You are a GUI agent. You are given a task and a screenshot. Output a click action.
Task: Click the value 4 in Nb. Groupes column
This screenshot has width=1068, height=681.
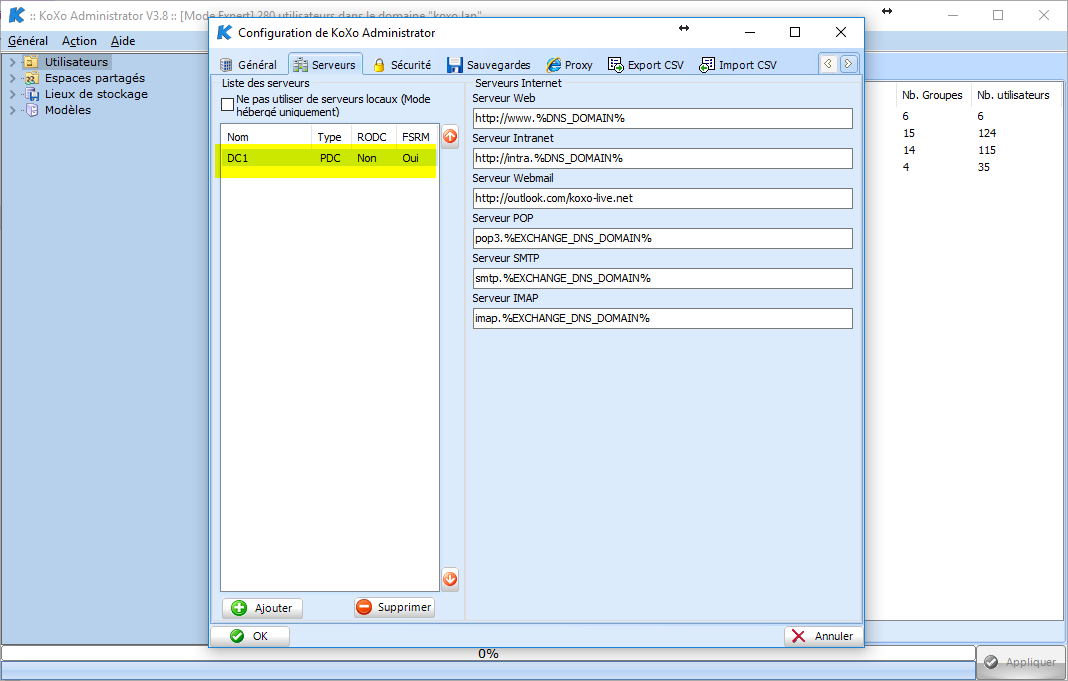[x=906, y=168]
